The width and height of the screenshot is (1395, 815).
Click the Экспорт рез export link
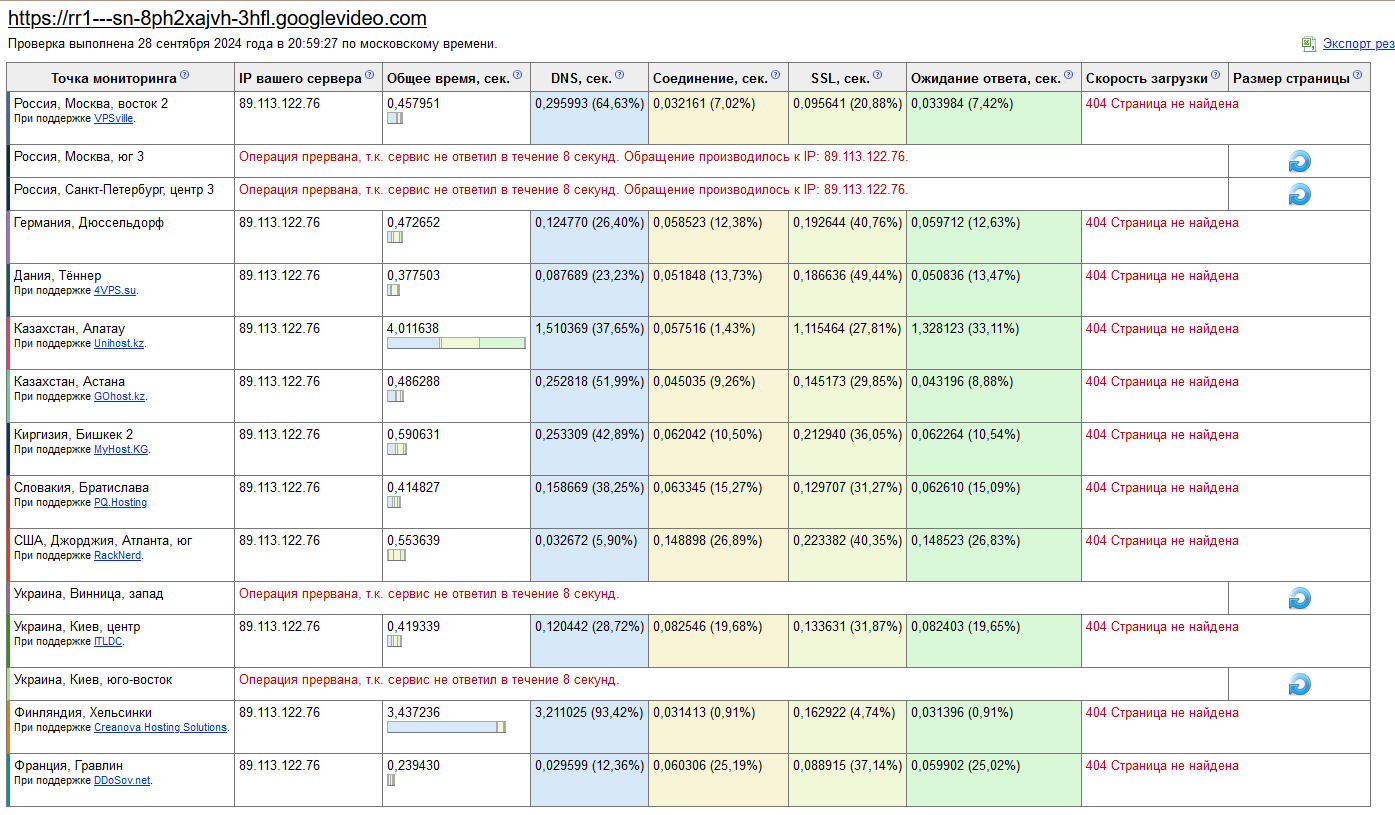pos(1358,44)
